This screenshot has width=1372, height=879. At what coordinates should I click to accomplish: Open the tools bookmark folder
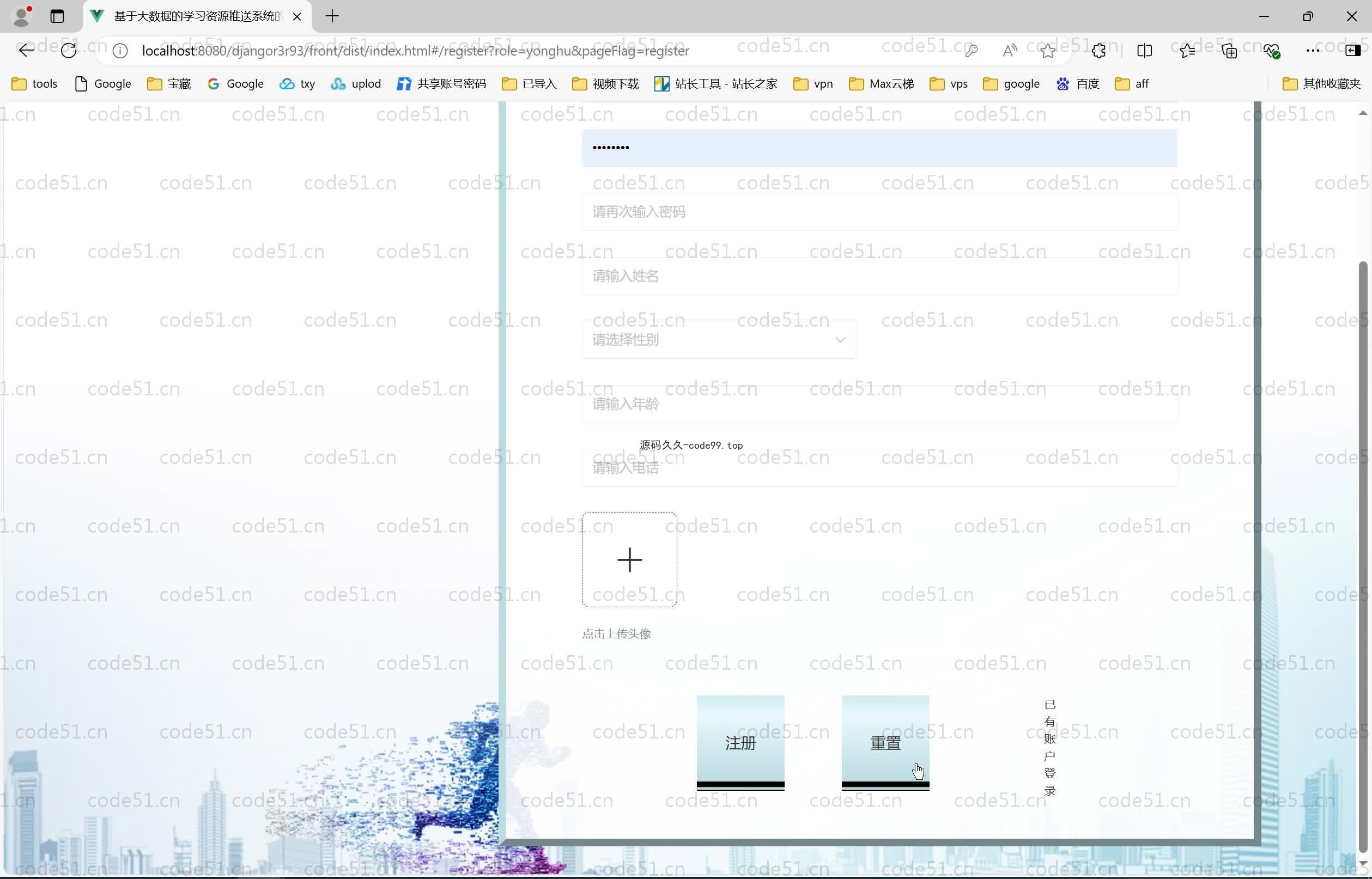(35, 84)
